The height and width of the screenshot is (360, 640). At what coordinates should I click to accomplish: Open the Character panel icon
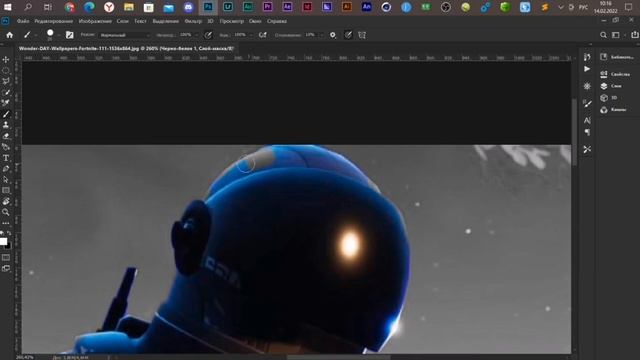(587, 120)
